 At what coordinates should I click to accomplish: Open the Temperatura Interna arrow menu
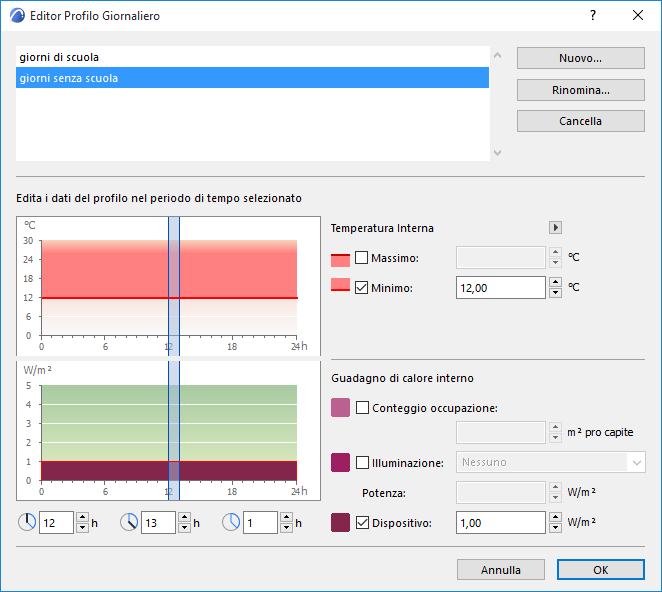click(x=556, y=228)
